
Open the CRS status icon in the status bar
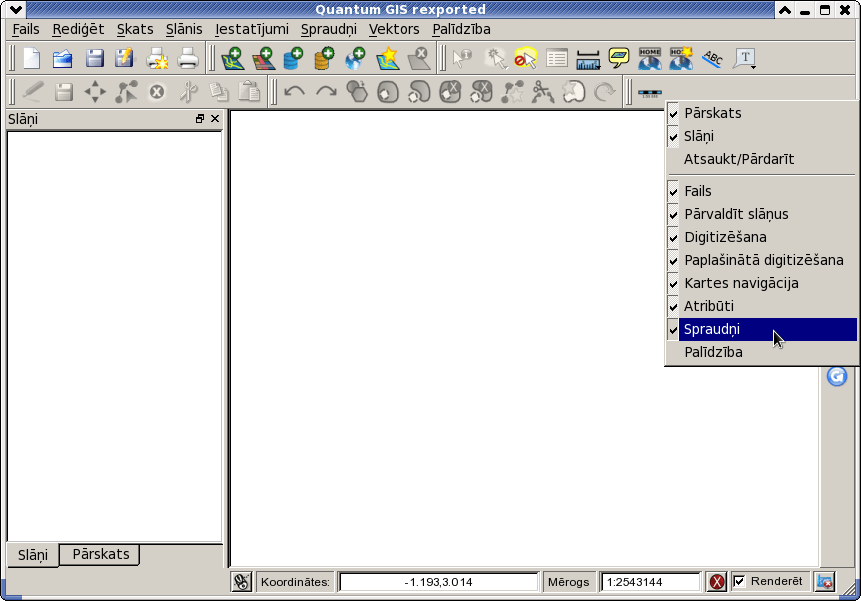coord(825,582)
